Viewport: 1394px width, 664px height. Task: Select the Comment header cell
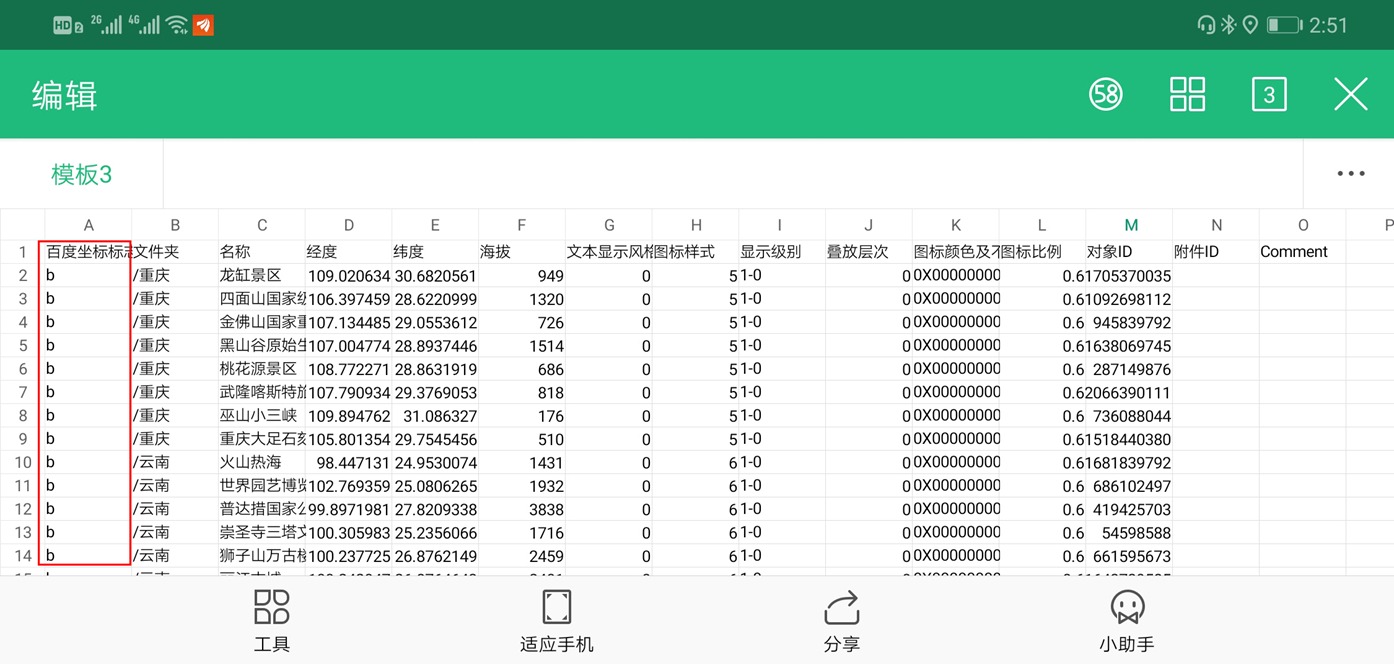[1301, 252]
